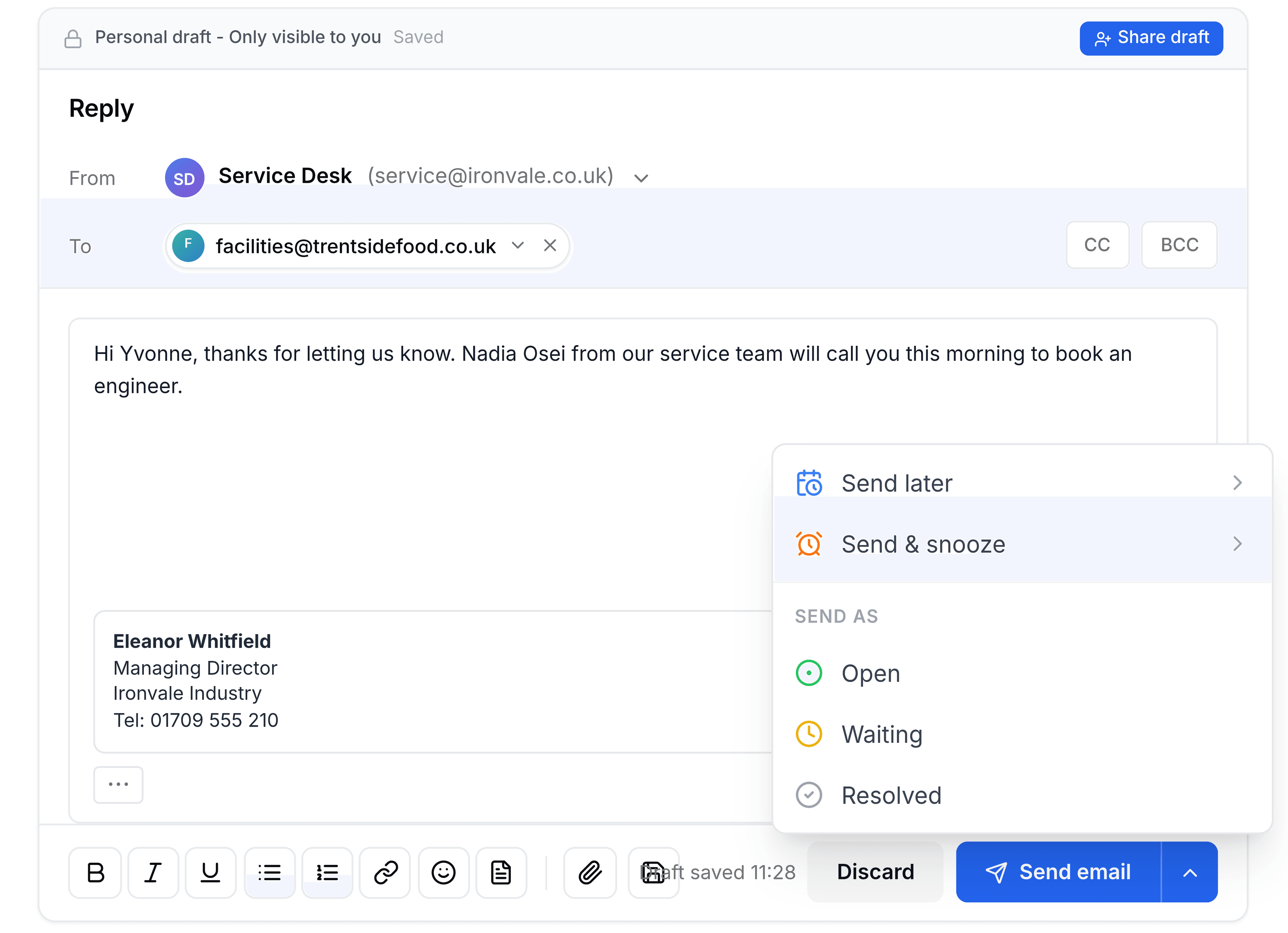Click the 'Tel: 01709 555 210' line
Viewport: 1288px width, 933px height.
pos(196,720)
